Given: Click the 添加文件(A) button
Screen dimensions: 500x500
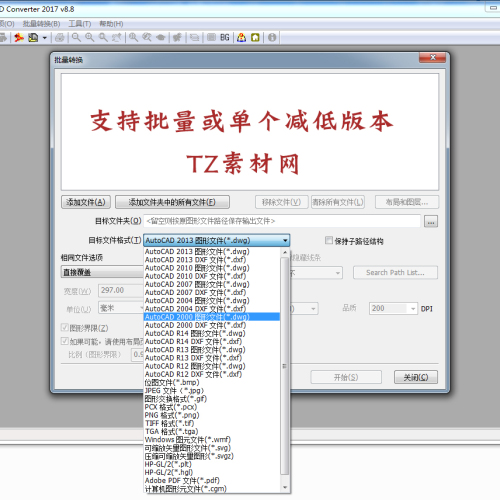Looking at the screenshot, I should pyautogui.click(x=86, y=202).
